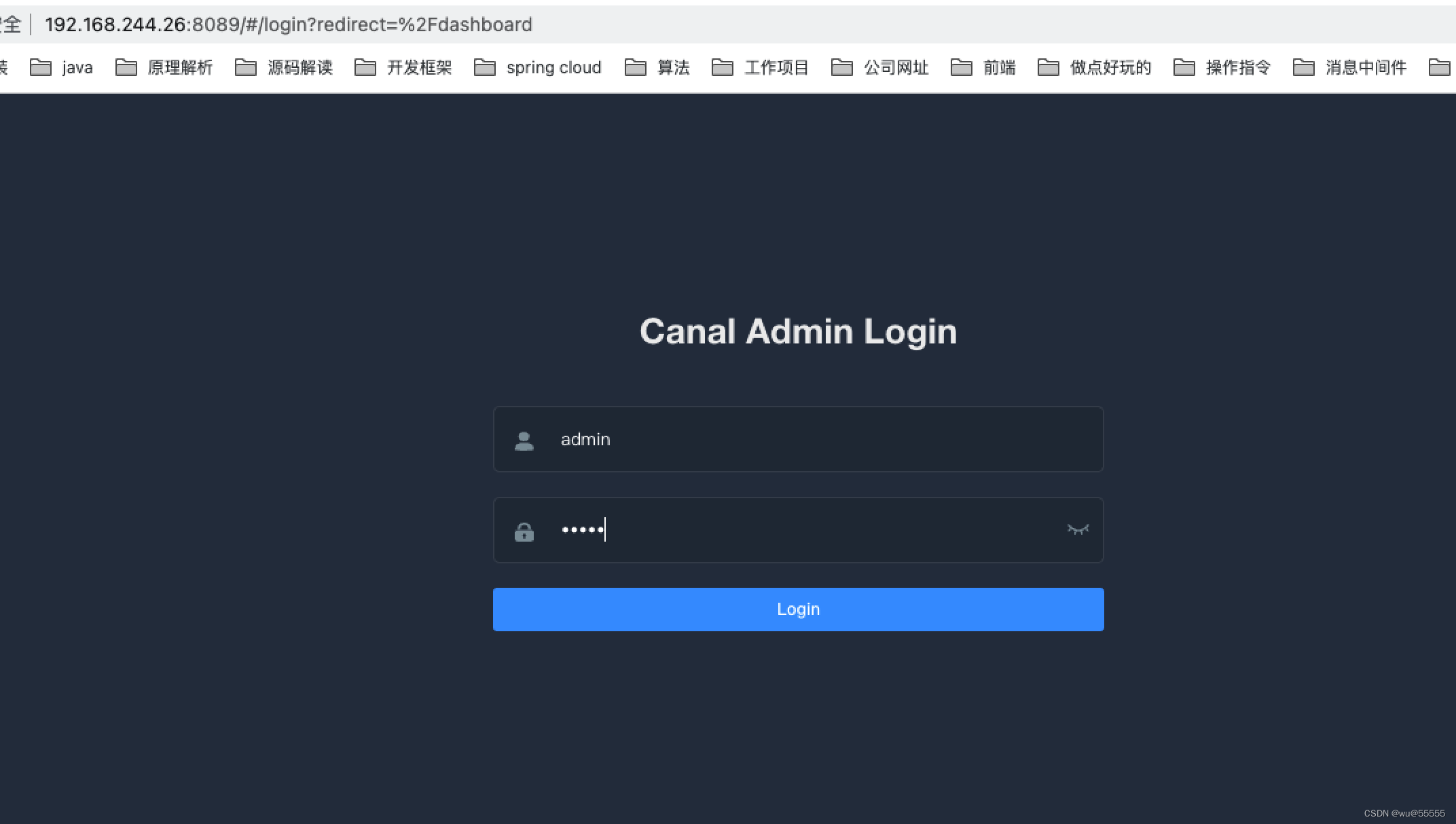The width and height of the screenshot is (1456, 824).
Task: Click into the password input field
Action: (x=798, y=530)
